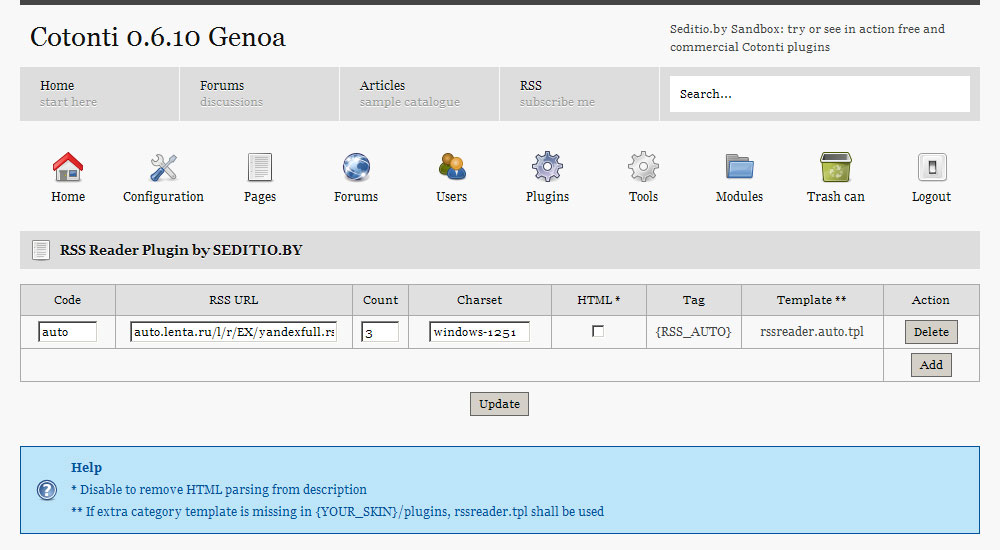Viewport: 1000px width, 550px height.
Task: Toggle the HTML checkbox for auto feed
Action: pyautogui.click(x=598, y=331)
